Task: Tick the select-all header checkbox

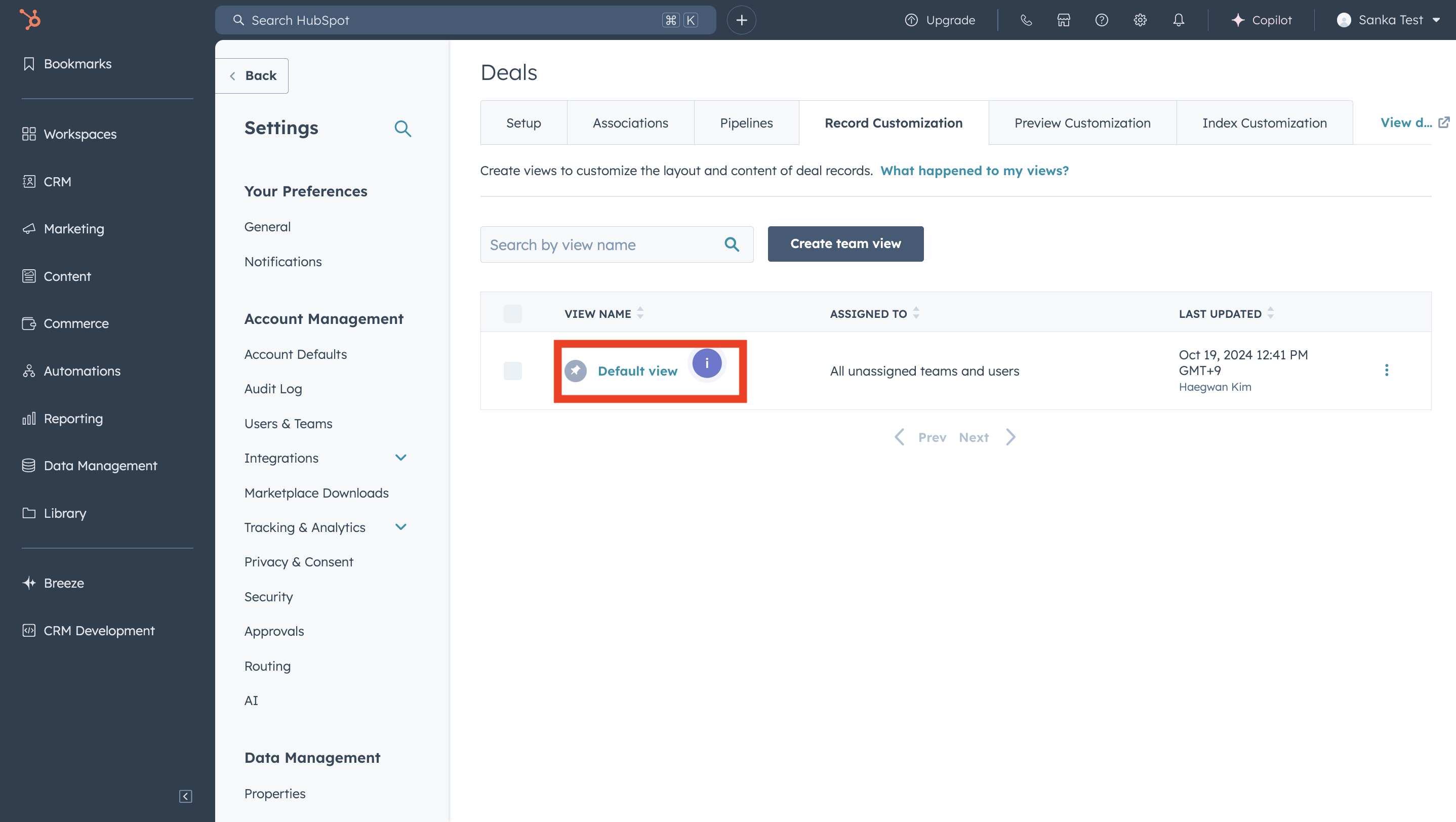Action: [x=512, y=313]
